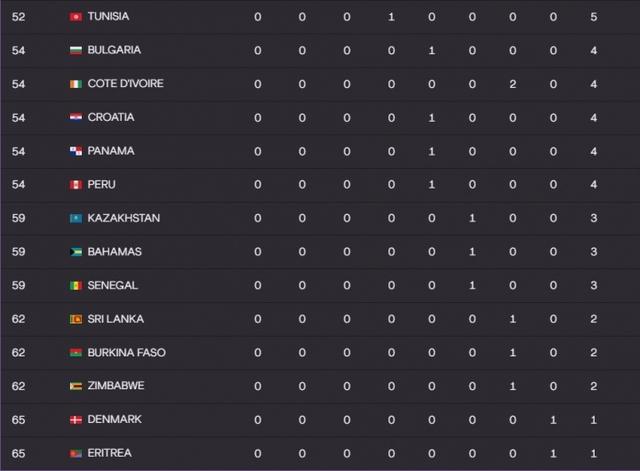Viewport: 640px width, 471px height.
Task: Click the Sri Lanka flag icon
Action: (x=75, y=319)
